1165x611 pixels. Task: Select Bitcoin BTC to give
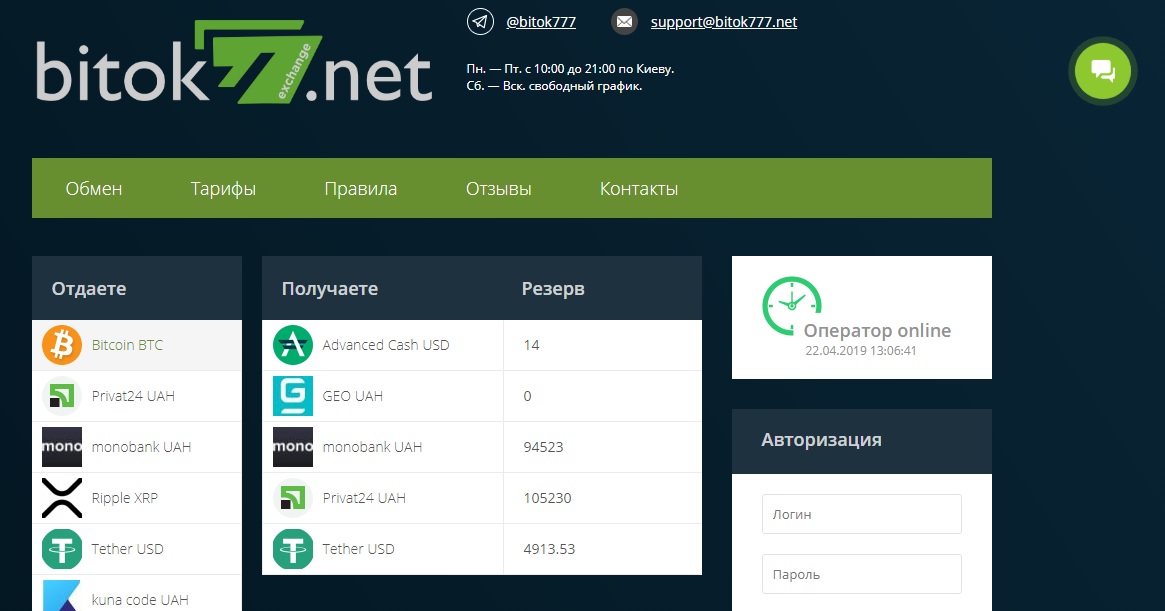click(x=137, y=345)
